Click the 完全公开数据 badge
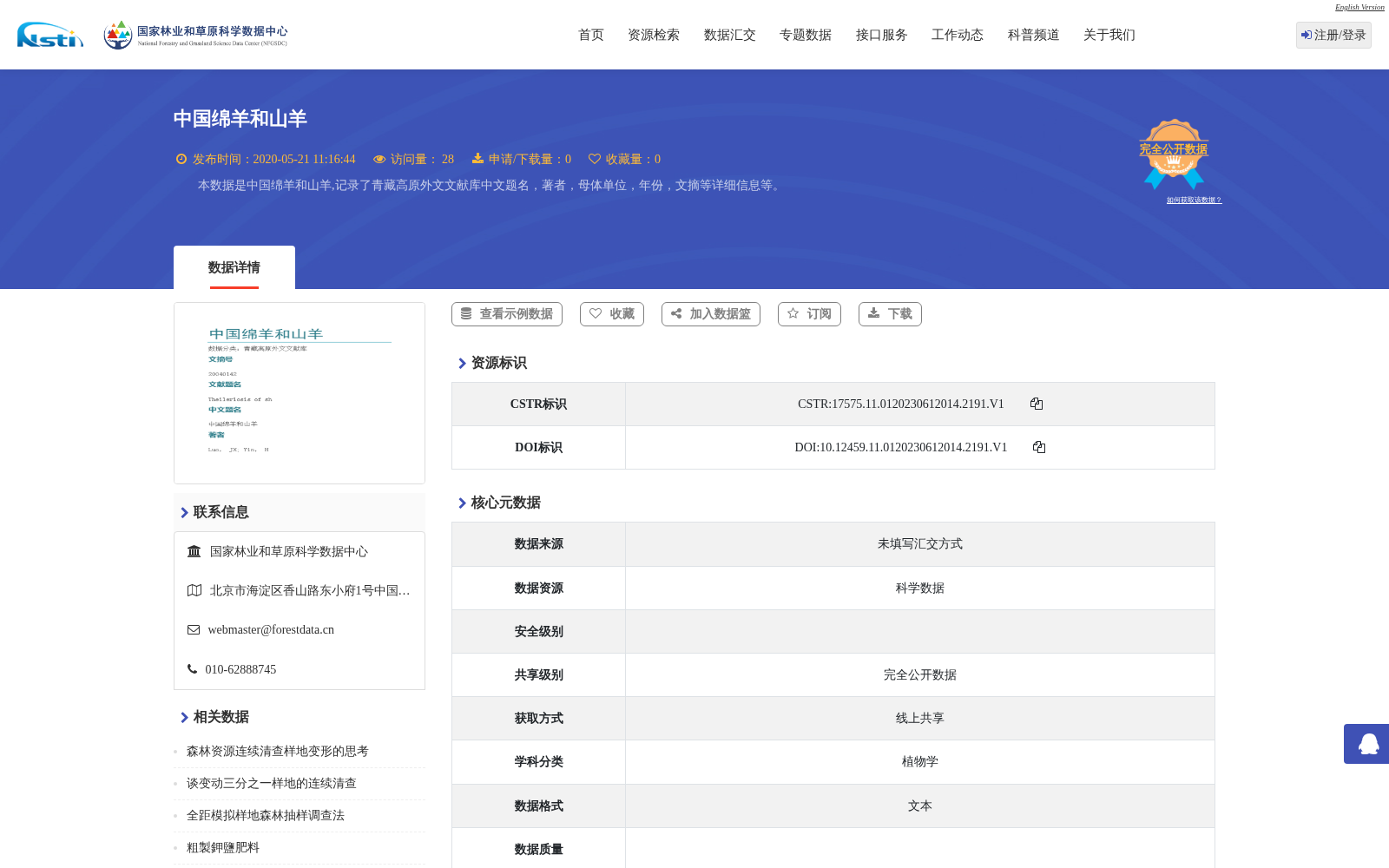 tap(1174, 154)
